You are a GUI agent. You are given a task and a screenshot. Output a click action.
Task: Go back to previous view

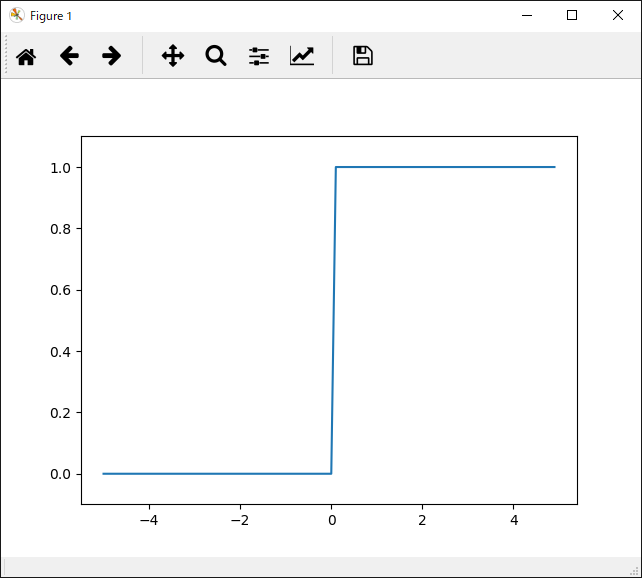coord(69,56)
